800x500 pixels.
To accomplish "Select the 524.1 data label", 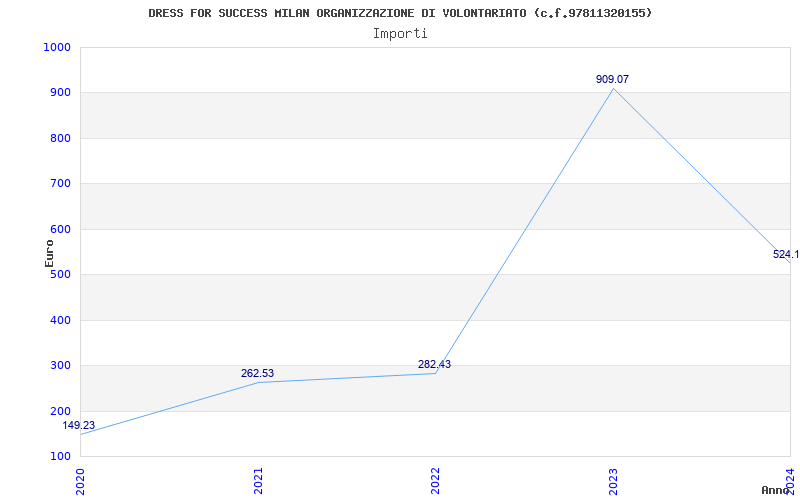I will (786, 255).
